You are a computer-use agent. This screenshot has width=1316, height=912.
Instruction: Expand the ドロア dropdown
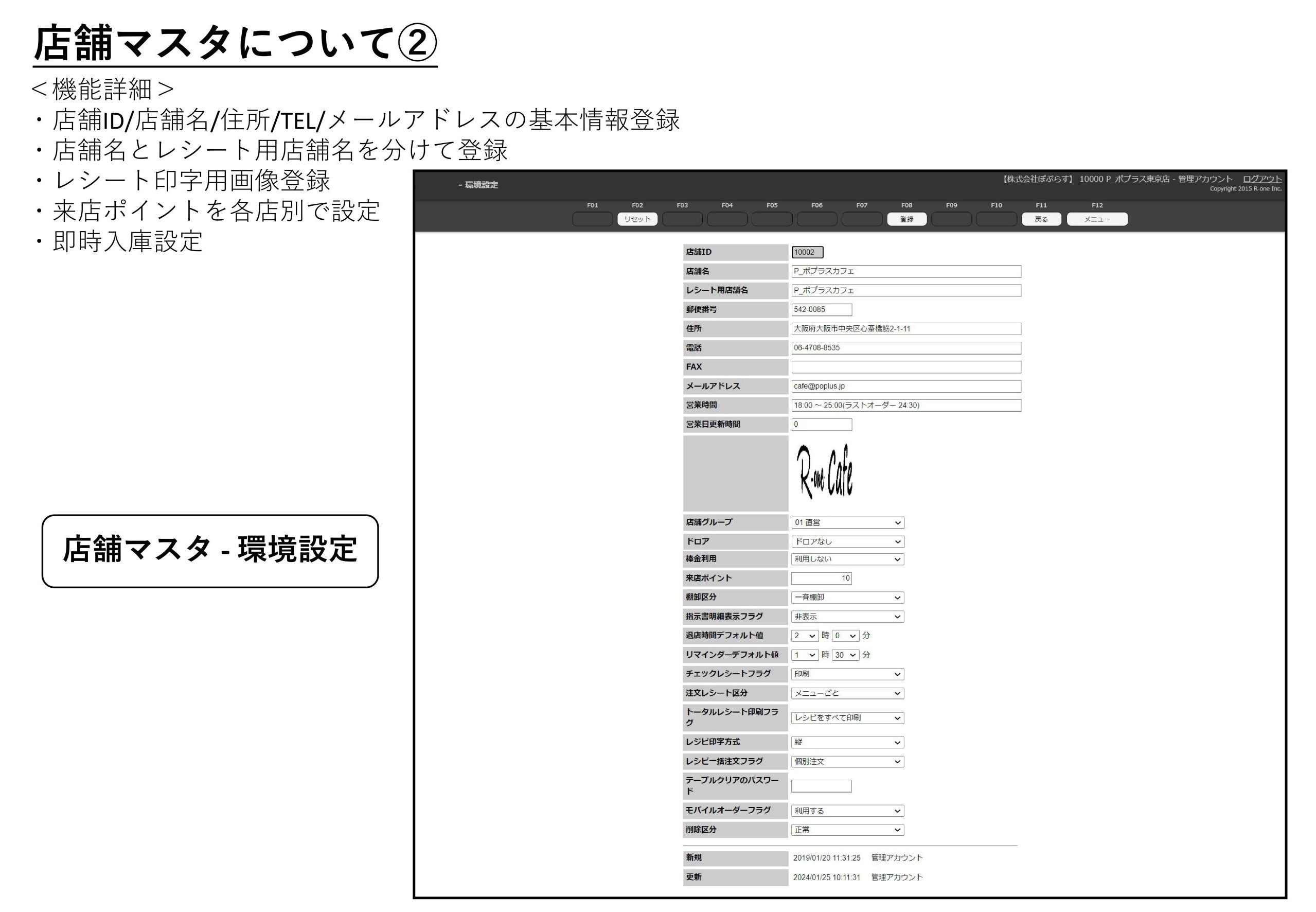coord(847,541)
